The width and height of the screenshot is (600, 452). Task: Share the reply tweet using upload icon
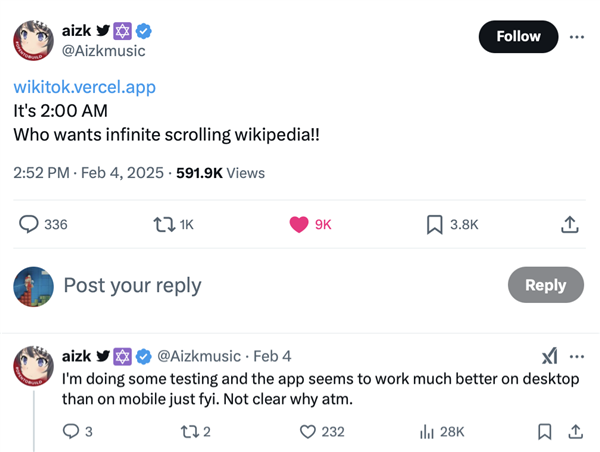[x=575, y=431]
